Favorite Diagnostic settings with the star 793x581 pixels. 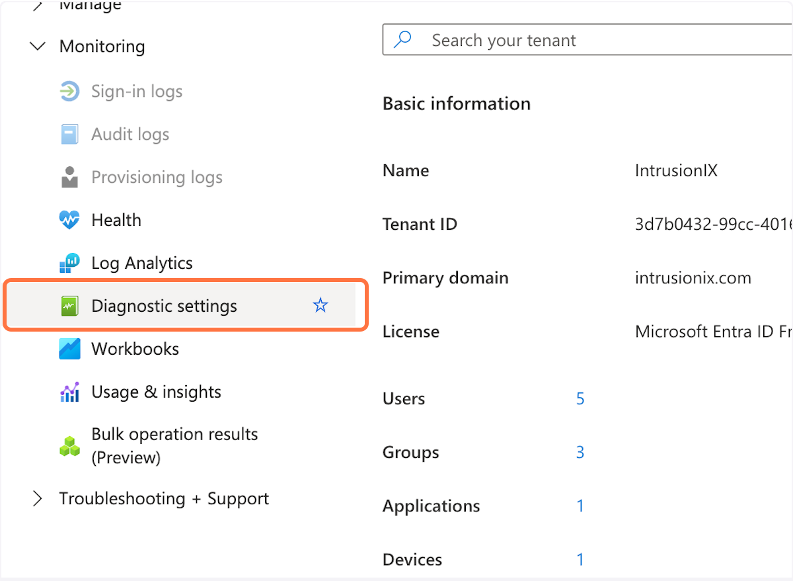tap(320, 306)
